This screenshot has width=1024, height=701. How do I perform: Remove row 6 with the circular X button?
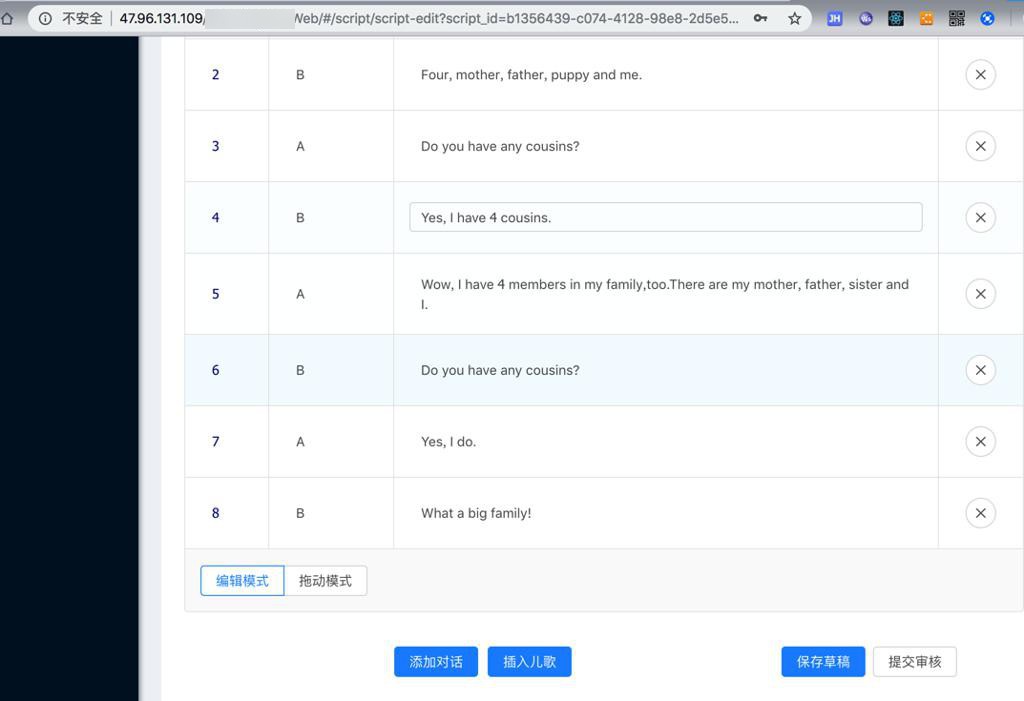tap(980, 370)
